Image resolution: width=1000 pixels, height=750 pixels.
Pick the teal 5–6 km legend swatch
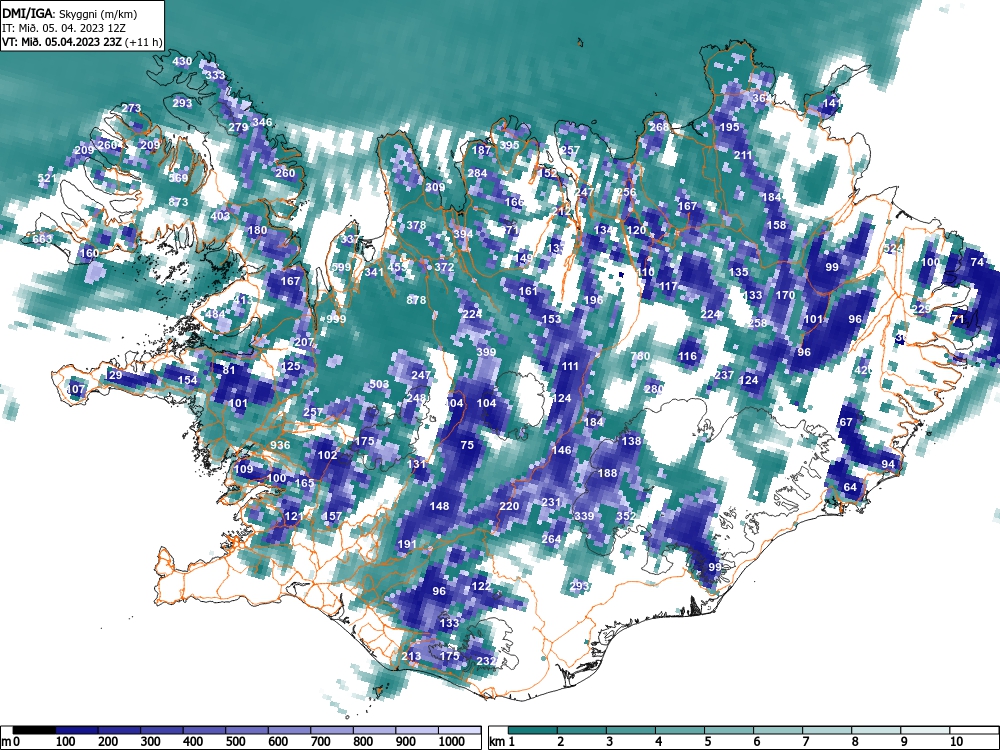click(x=729, y=730)
